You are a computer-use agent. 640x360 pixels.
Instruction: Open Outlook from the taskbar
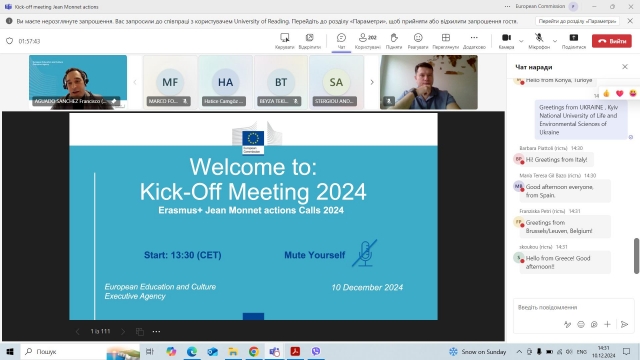point(212,351)
